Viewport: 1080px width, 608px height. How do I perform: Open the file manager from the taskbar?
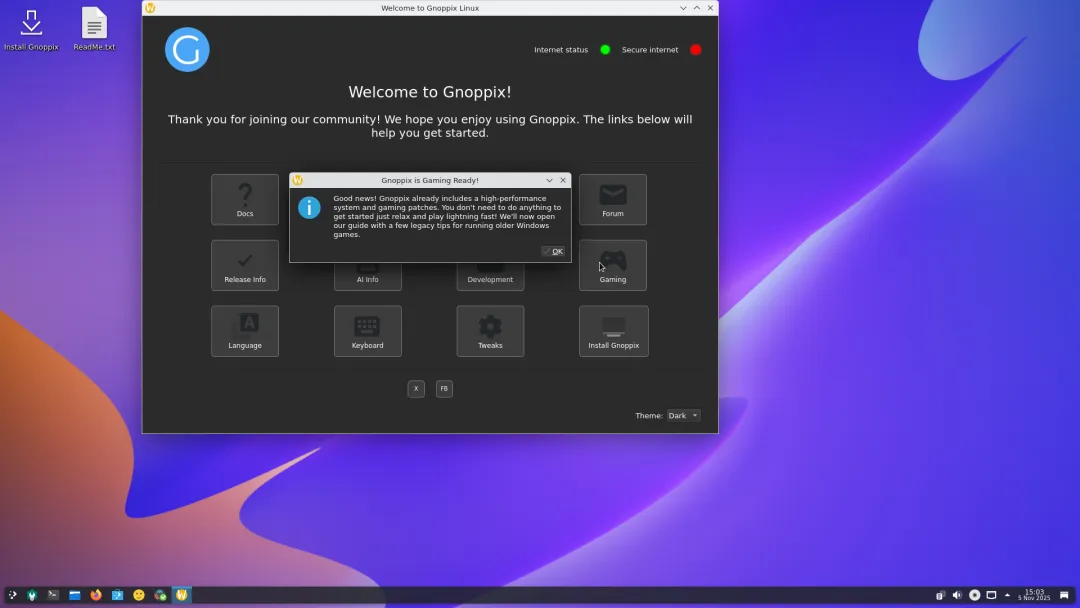(x=74, y=595)
